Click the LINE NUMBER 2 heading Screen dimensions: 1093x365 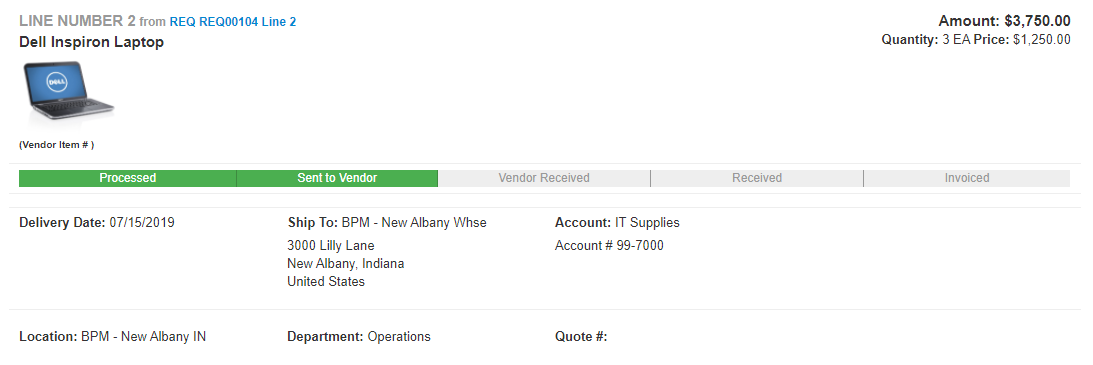point(77,22)
